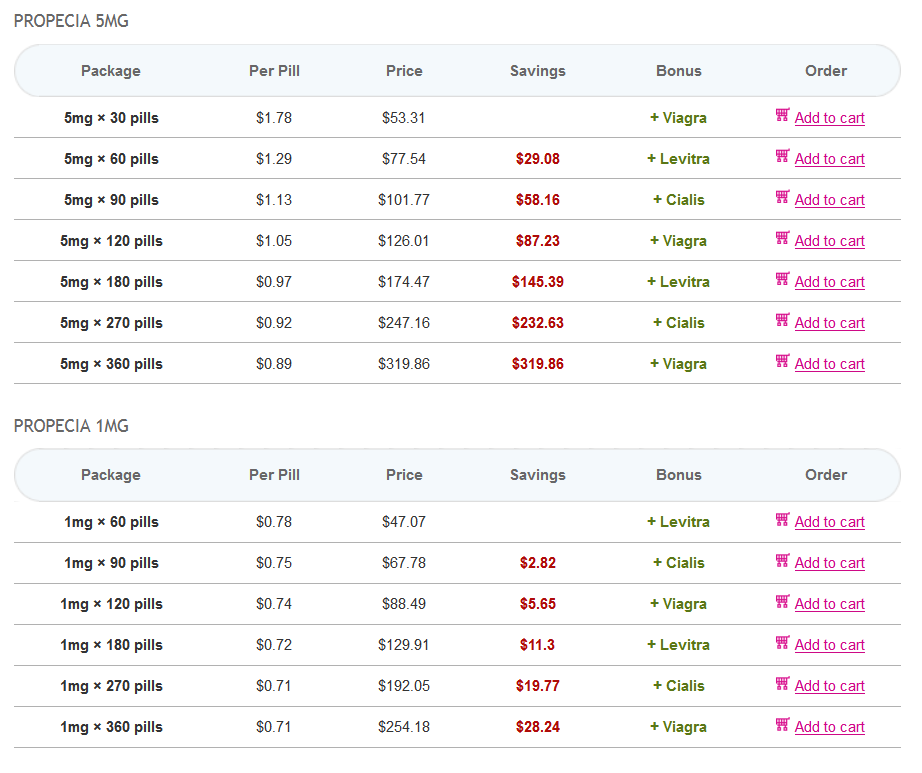This screenshot has width=922, height=773.
Task: Click the cart icon for 1mg × 270 pills
Action: [x=782, y=684]
